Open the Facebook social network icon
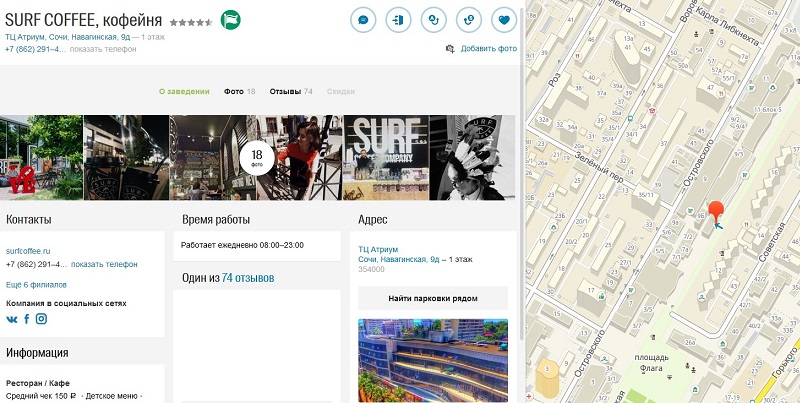Image resolution: width=800 pixels, height=403 pixels. (27, 319)
